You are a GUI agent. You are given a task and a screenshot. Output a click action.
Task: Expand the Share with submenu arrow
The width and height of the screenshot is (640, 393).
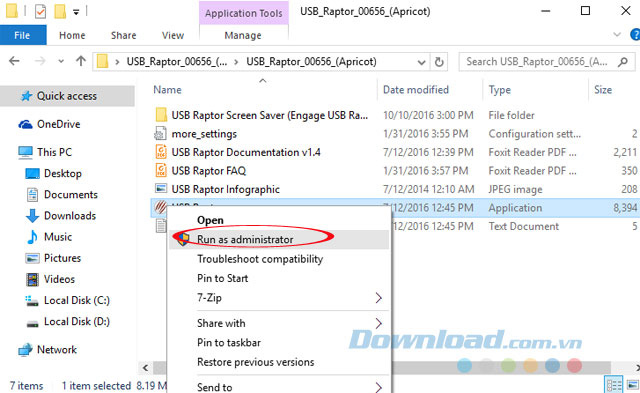click(378, 323)
